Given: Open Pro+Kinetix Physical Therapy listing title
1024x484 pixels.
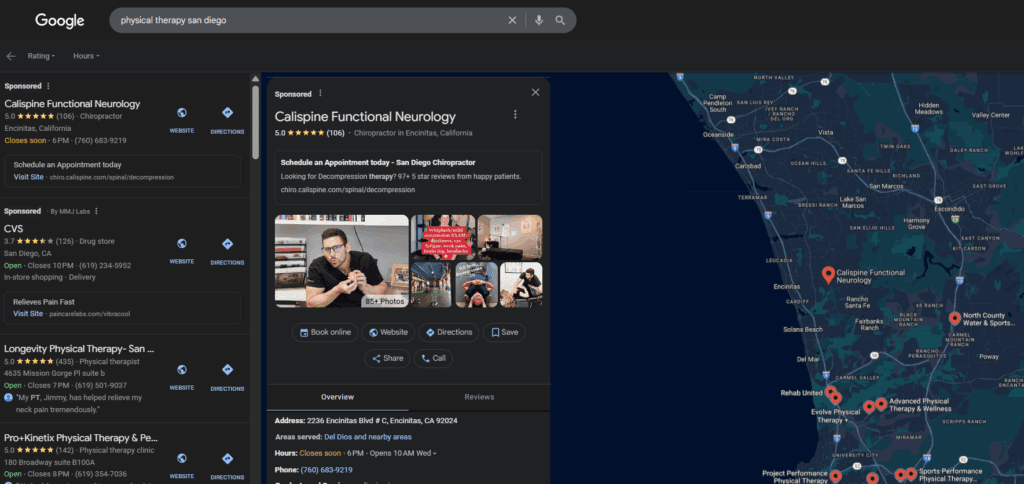Looking at the screenshot, I should tap(81, 438).
